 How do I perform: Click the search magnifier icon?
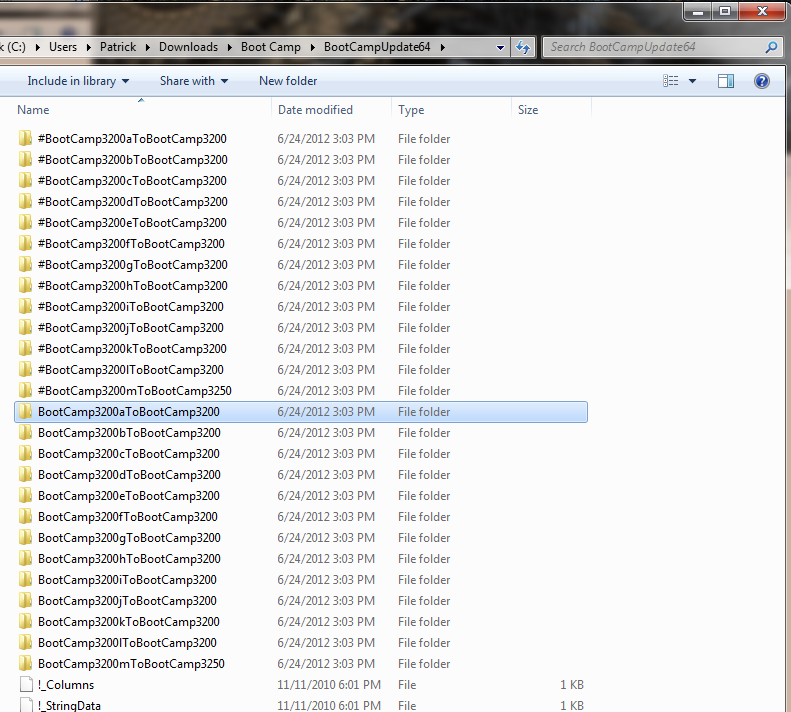point(771,47)
